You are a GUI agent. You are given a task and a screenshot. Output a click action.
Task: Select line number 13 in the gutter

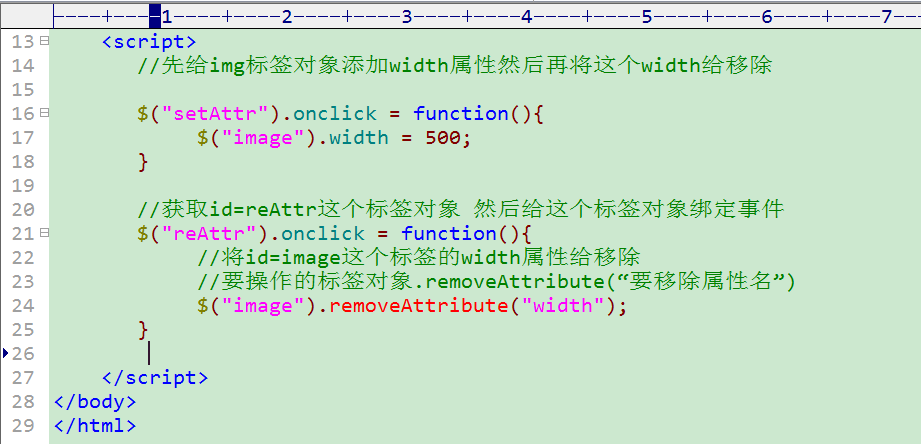click(x=23, y=42)
